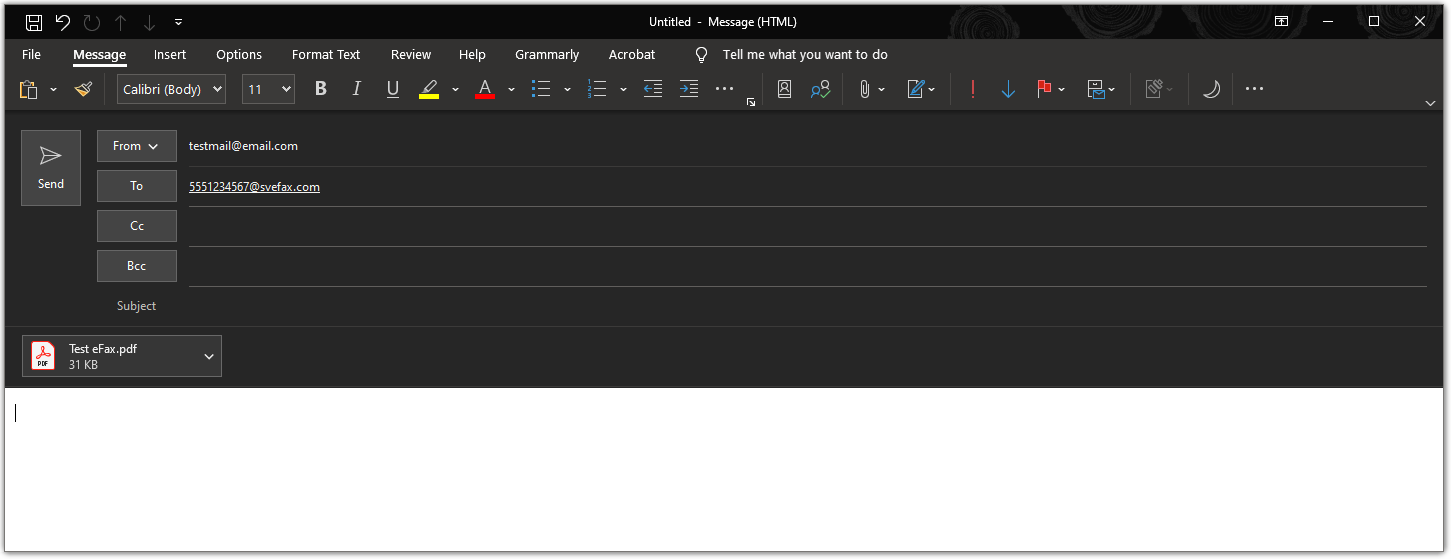Send the email message
This screenshot has width=1451, height=559.
pyautogui.click(x=51, y=168)
